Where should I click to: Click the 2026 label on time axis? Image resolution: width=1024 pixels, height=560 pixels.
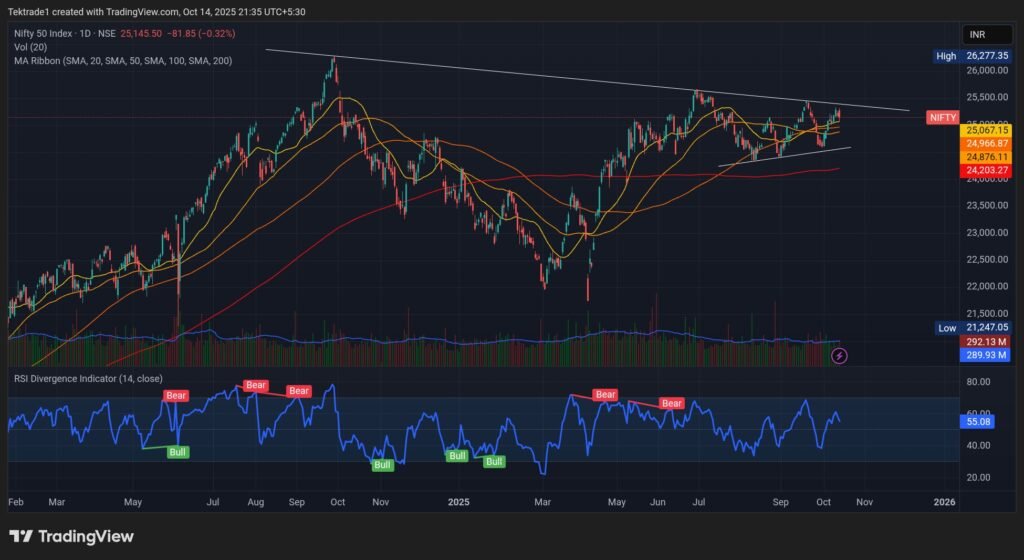point(943,500)
